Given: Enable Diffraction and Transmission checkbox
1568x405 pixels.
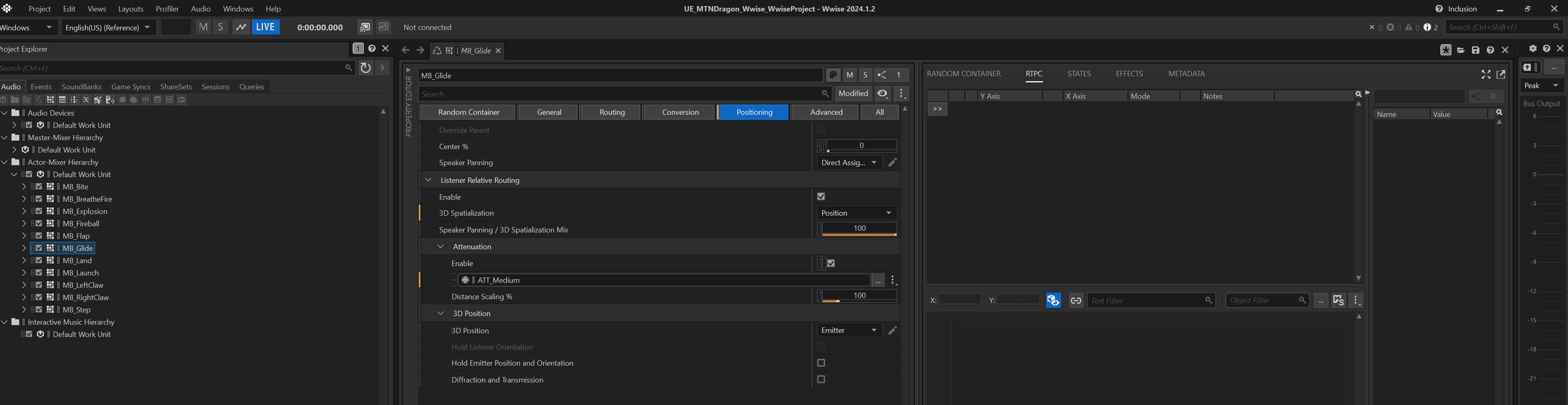Looking at the screenshot, I should 821,380.
